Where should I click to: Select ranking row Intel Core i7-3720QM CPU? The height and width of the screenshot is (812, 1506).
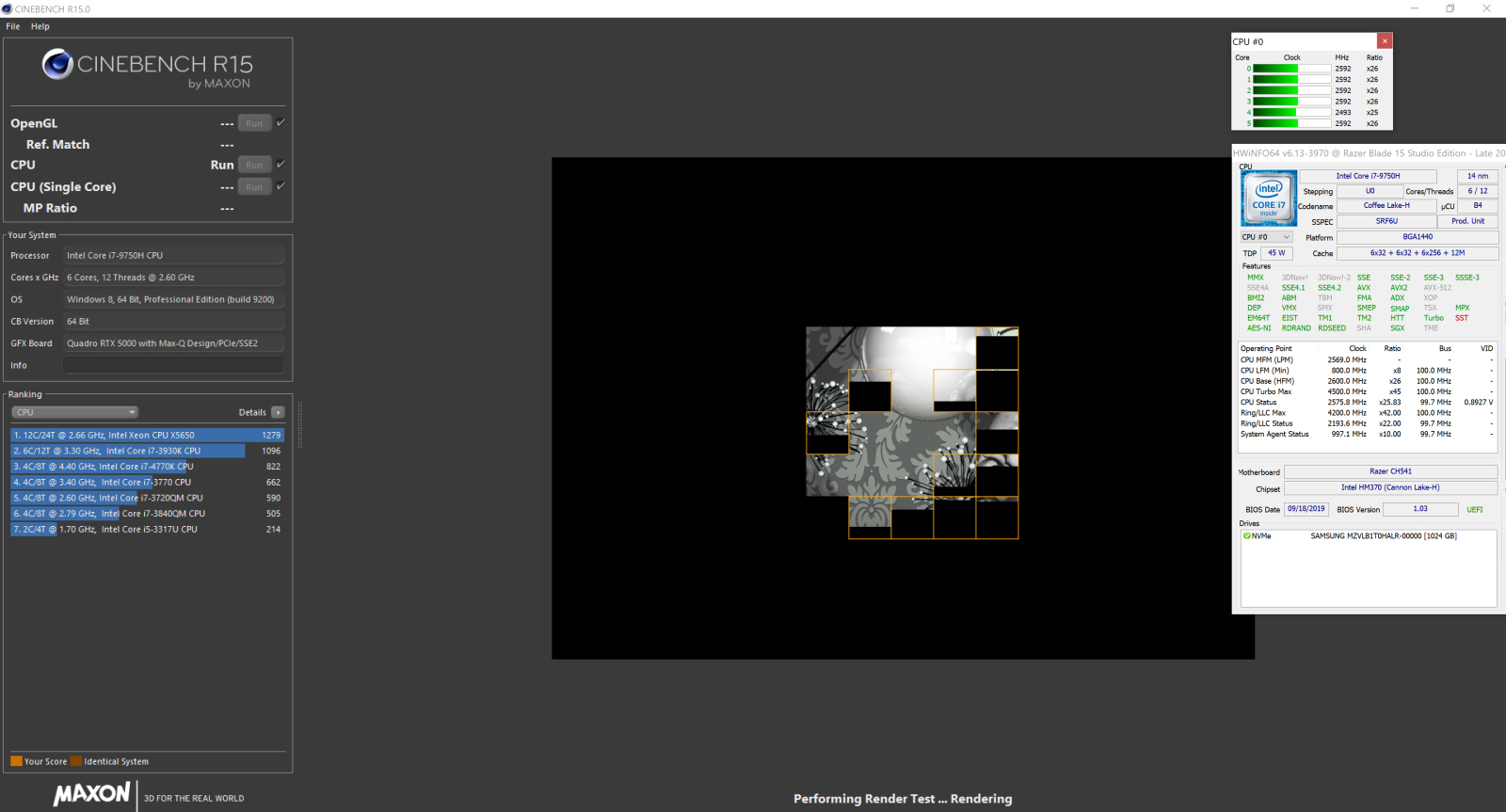147,498
